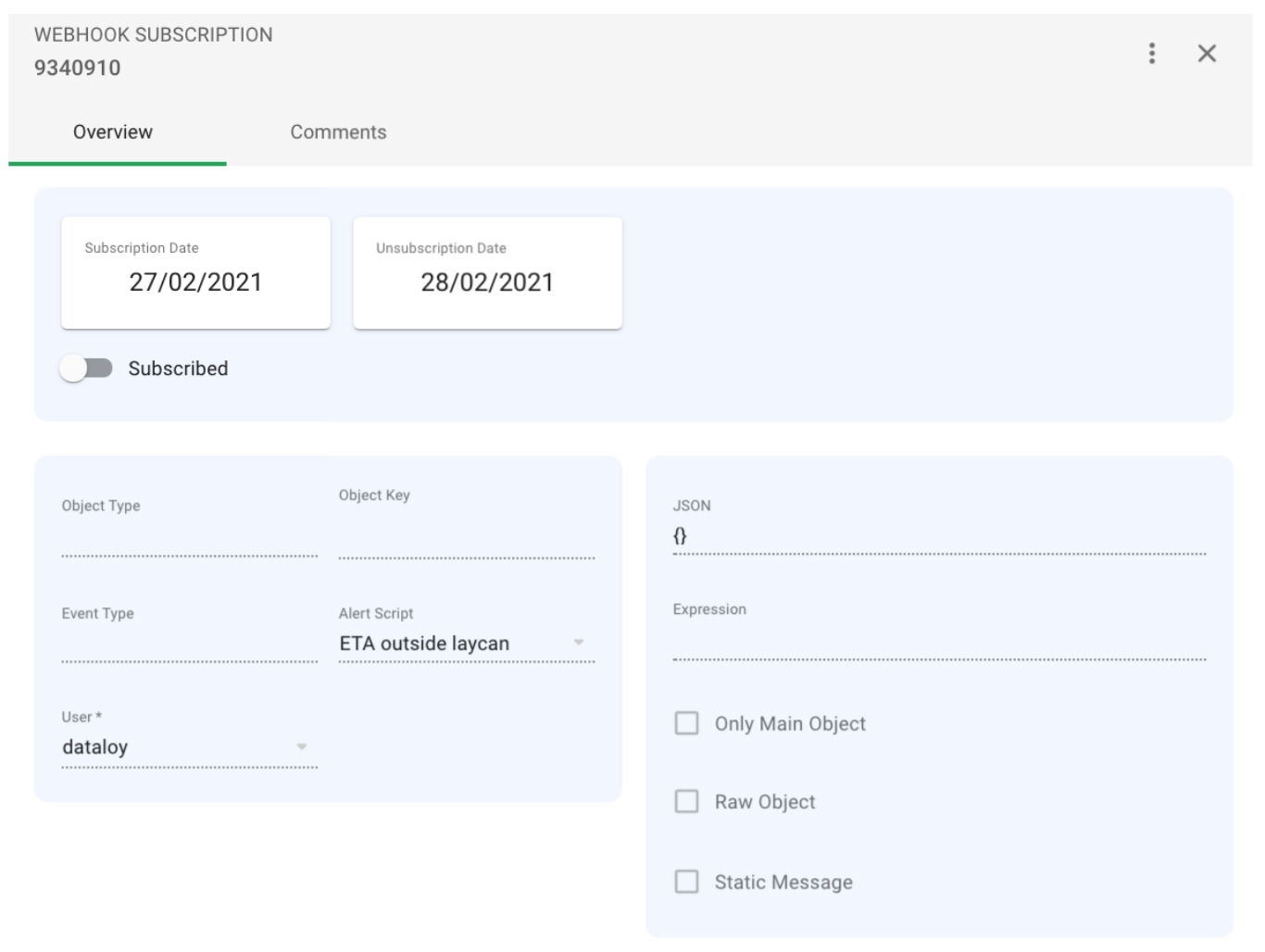Click the Alert Script dropdown arrow
1265x952 pixels.
coord(579,643)
